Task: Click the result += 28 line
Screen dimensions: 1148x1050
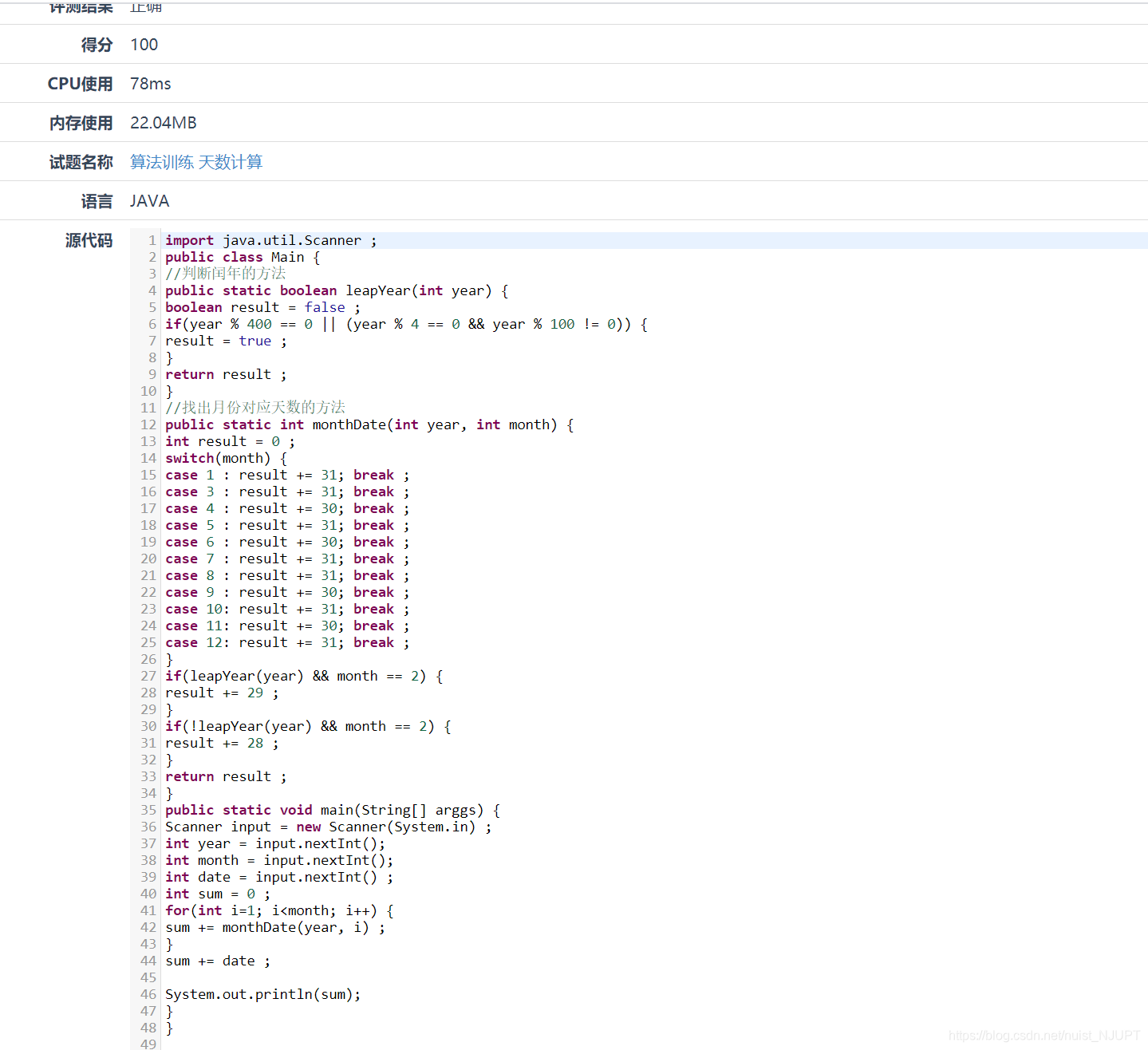Action: tap(222, 743)
